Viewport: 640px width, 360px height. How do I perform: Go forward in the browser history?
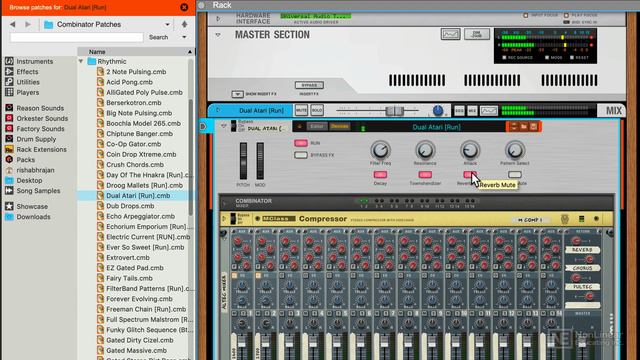[x=28, y=24]
